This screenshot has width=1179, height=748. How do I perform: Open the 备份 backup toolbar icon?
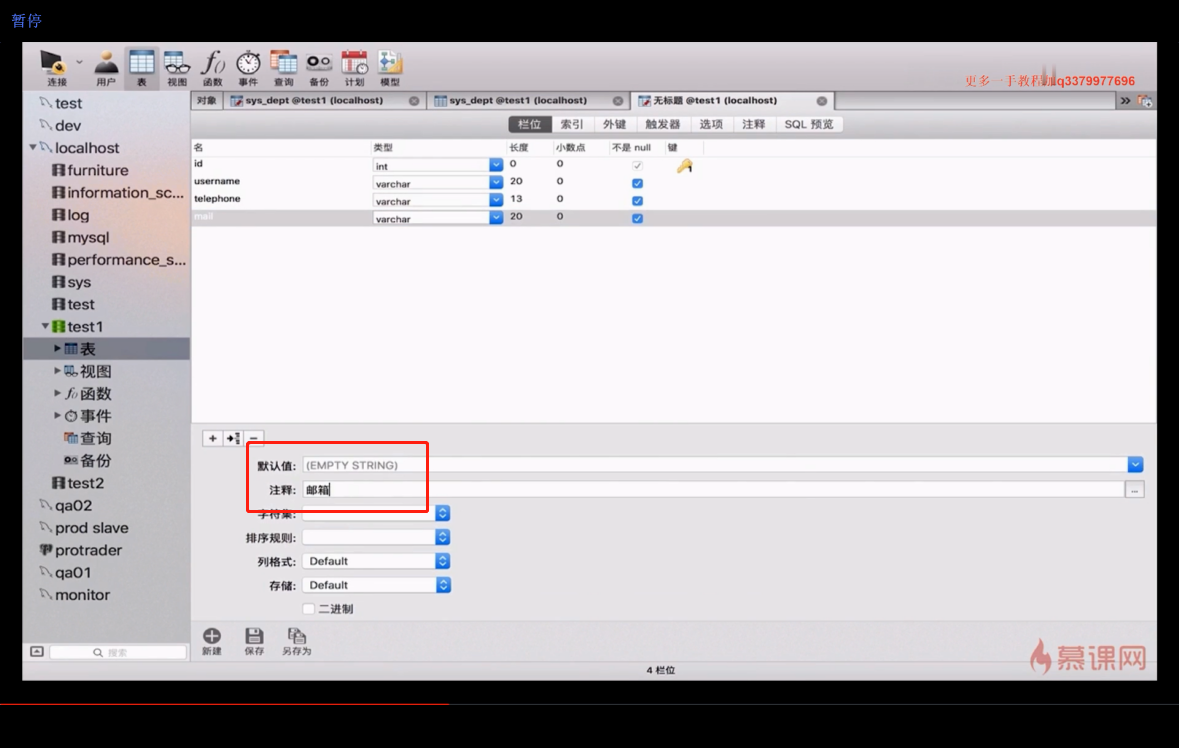click(319, 68)
